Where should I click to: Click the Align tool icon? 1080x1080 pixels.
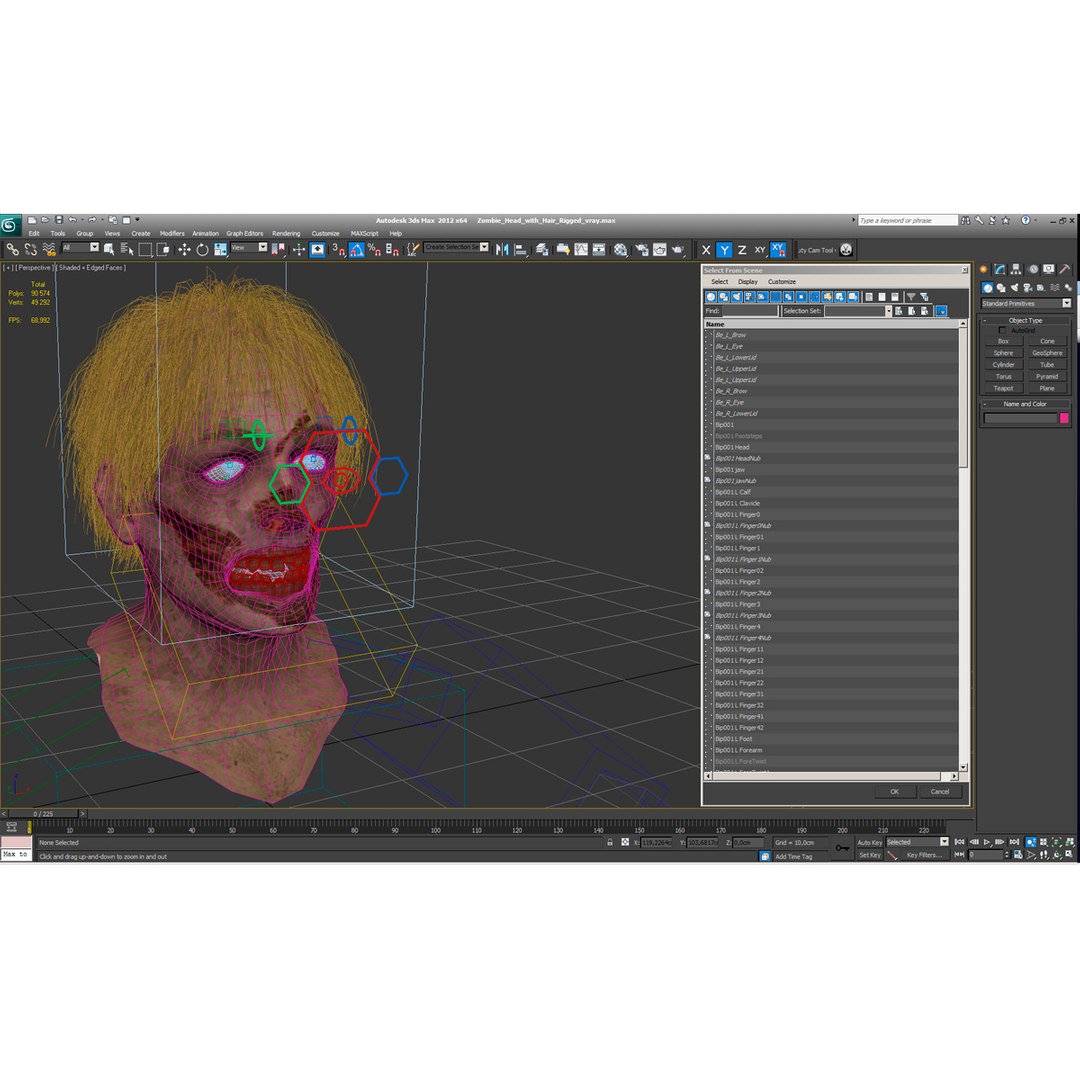[x=521, y=249]
